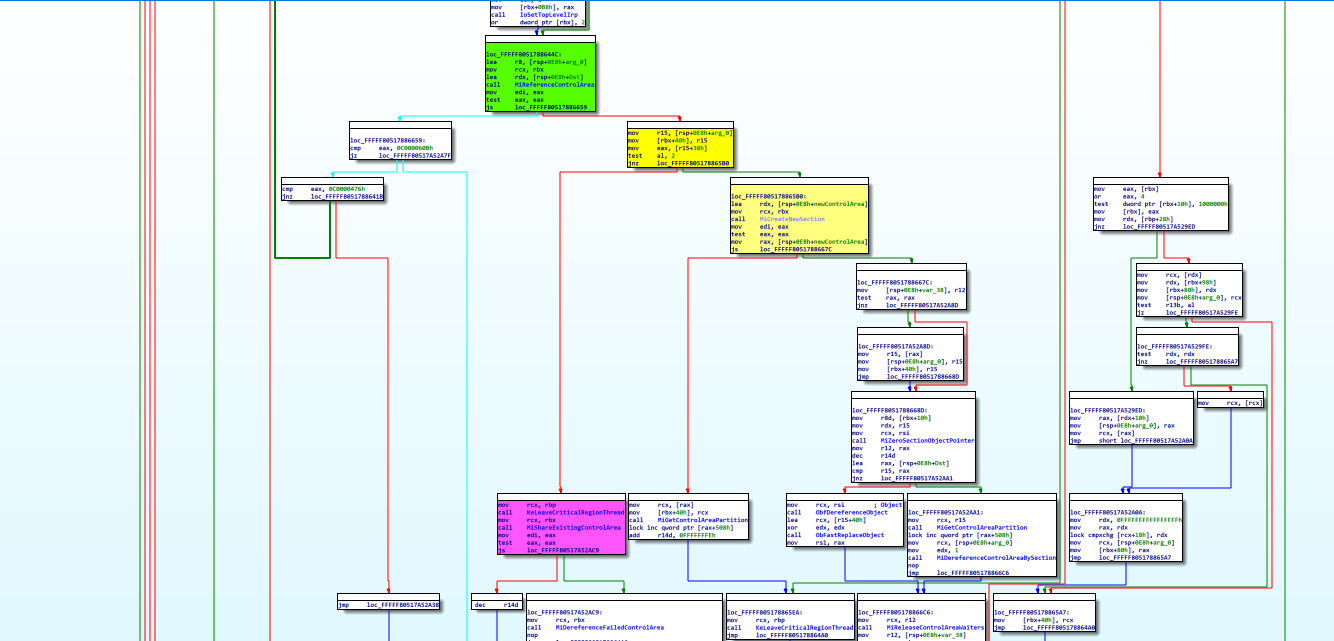Click the loc_FFFFF8051788668D label
1334x641 pixels.
[891, 410]
